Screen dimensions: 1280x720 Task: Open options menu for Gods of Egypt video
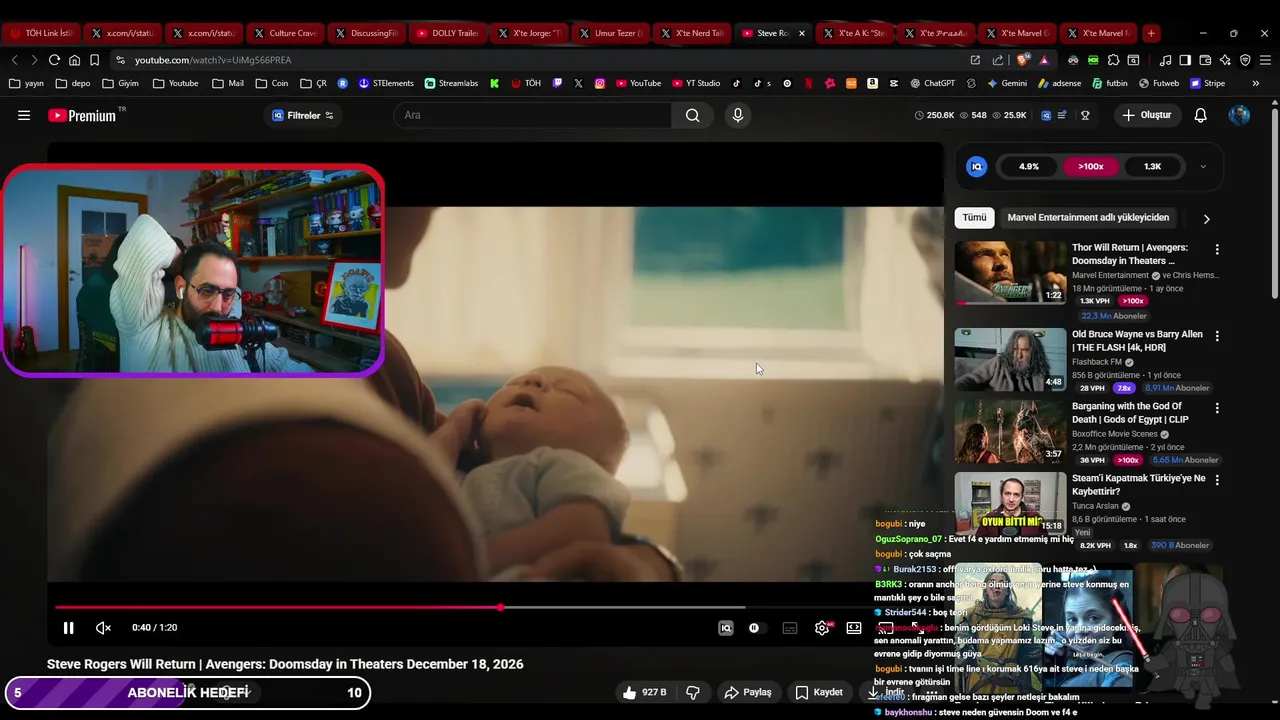(1217, 408)
